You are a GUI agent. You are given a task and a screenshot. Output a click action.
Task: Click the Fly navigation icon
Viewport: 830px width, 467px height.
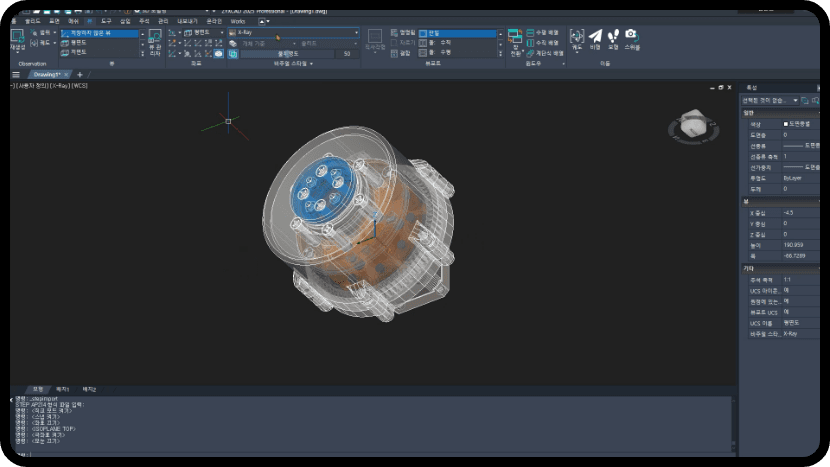594,36
